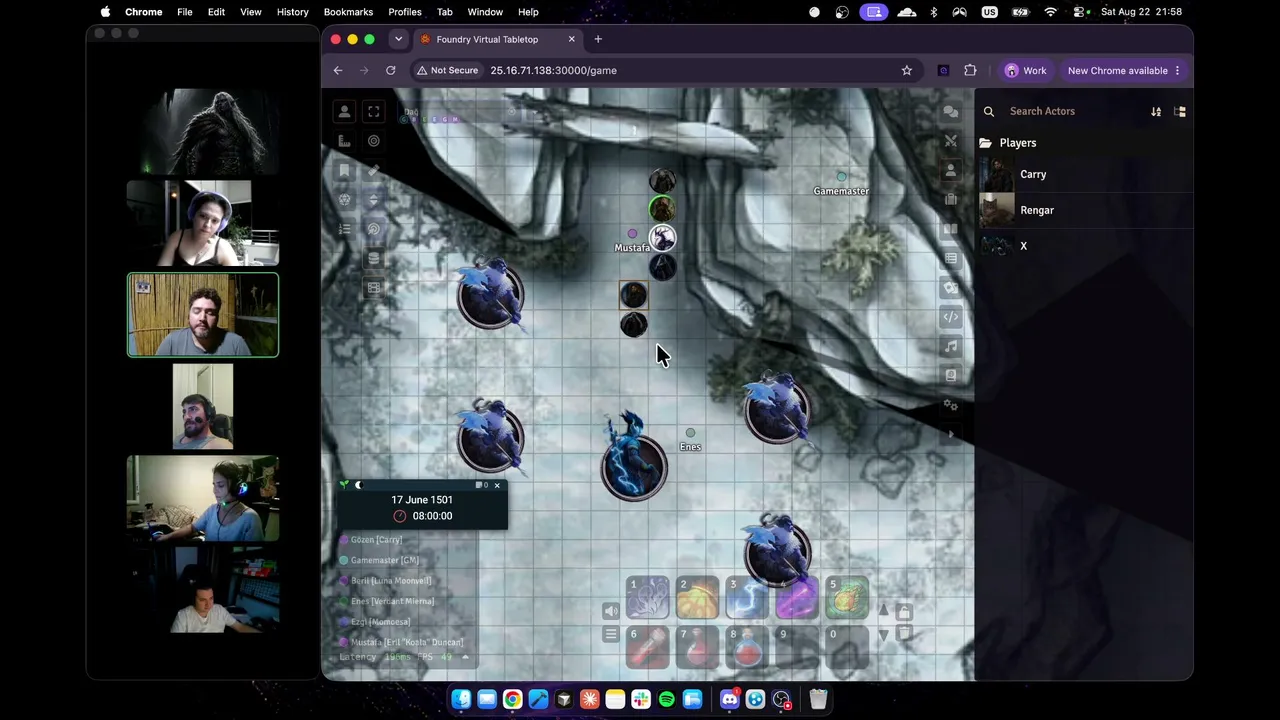Open the Carry actor sheet
The height and width of the screenshot is (720, 1280).
[x=1084, y=174]
